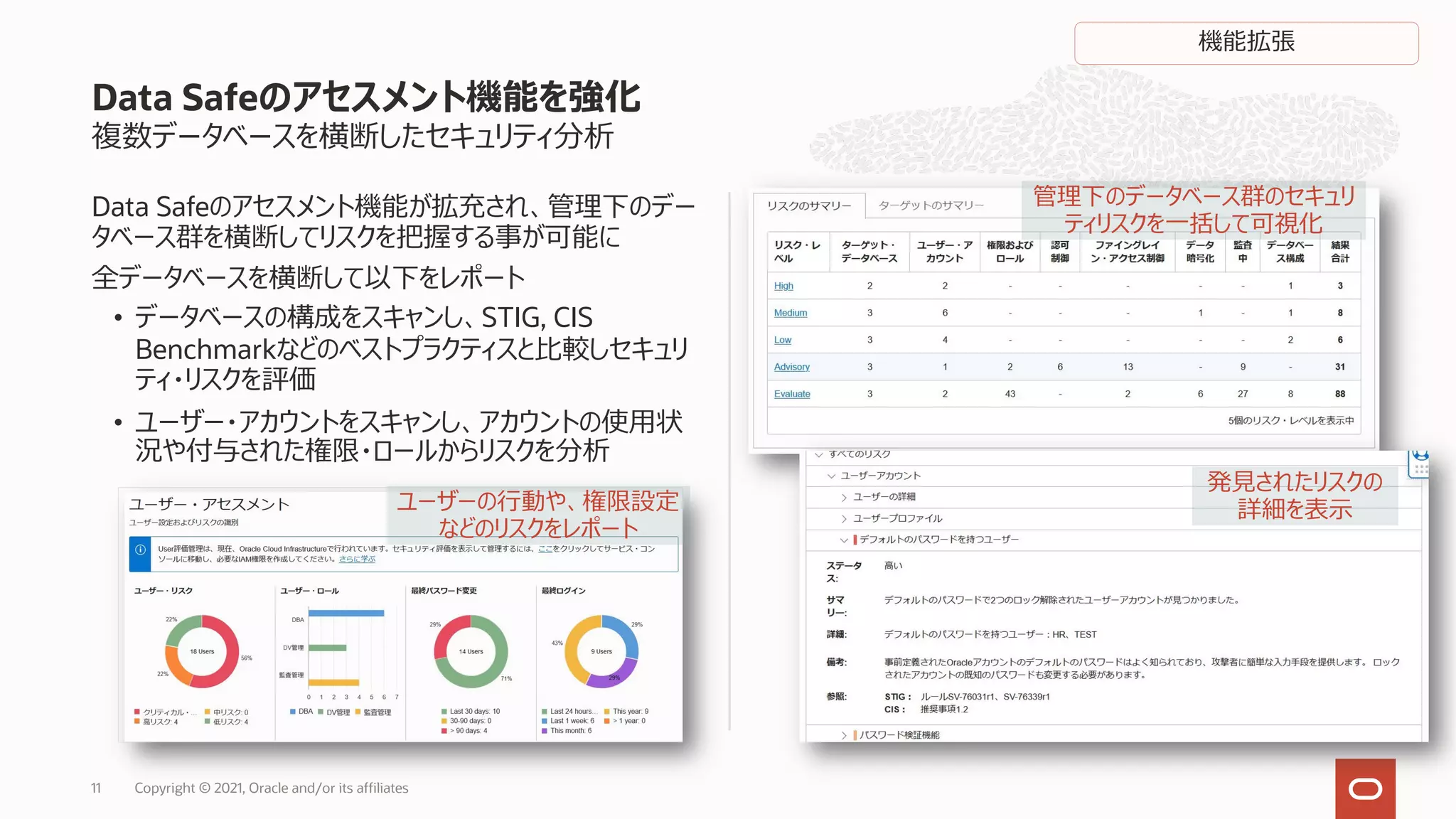The width and height of the screenshot is (1456, 819).
Task: Click the 18 Users donut center label
Action: click(x=202, y=652)
